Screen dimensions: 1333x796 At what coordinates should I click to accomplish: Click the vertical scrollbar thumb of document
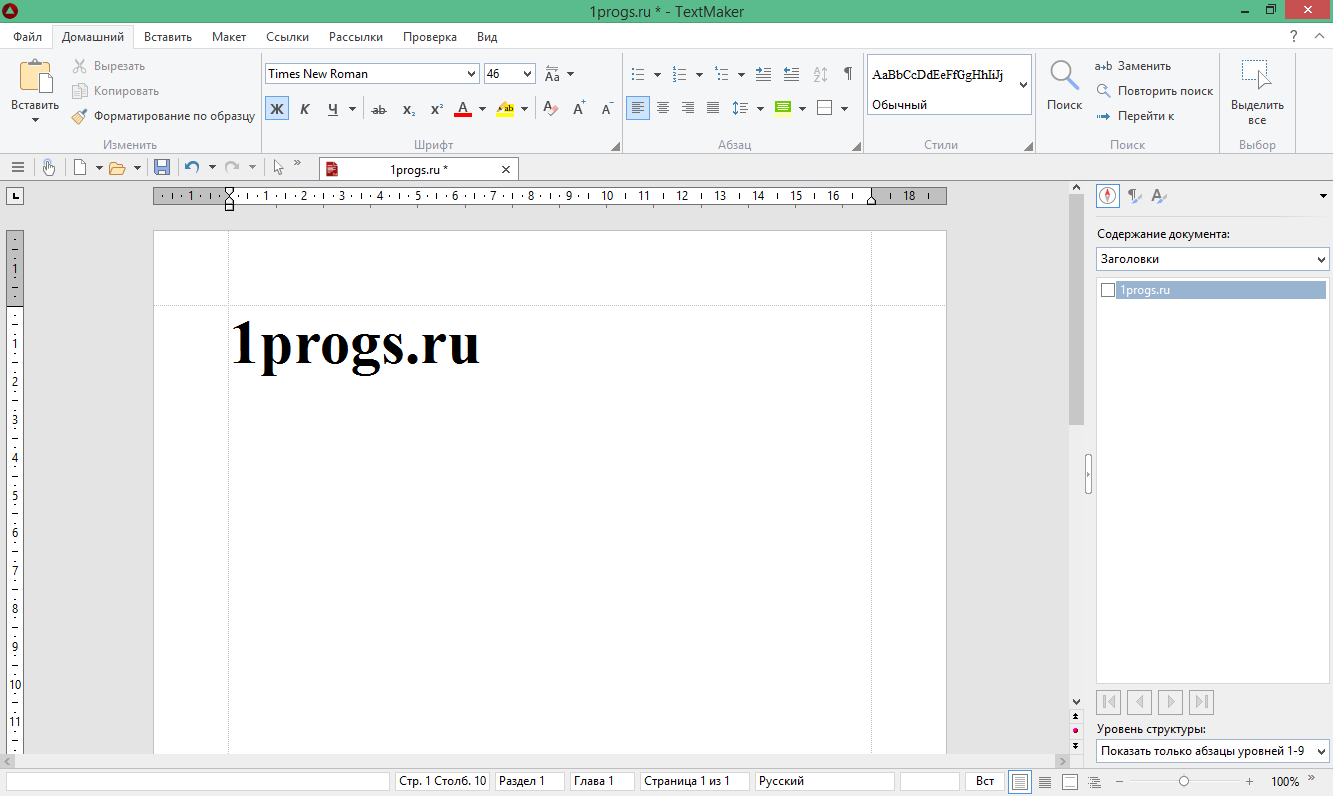[1076, 310]
